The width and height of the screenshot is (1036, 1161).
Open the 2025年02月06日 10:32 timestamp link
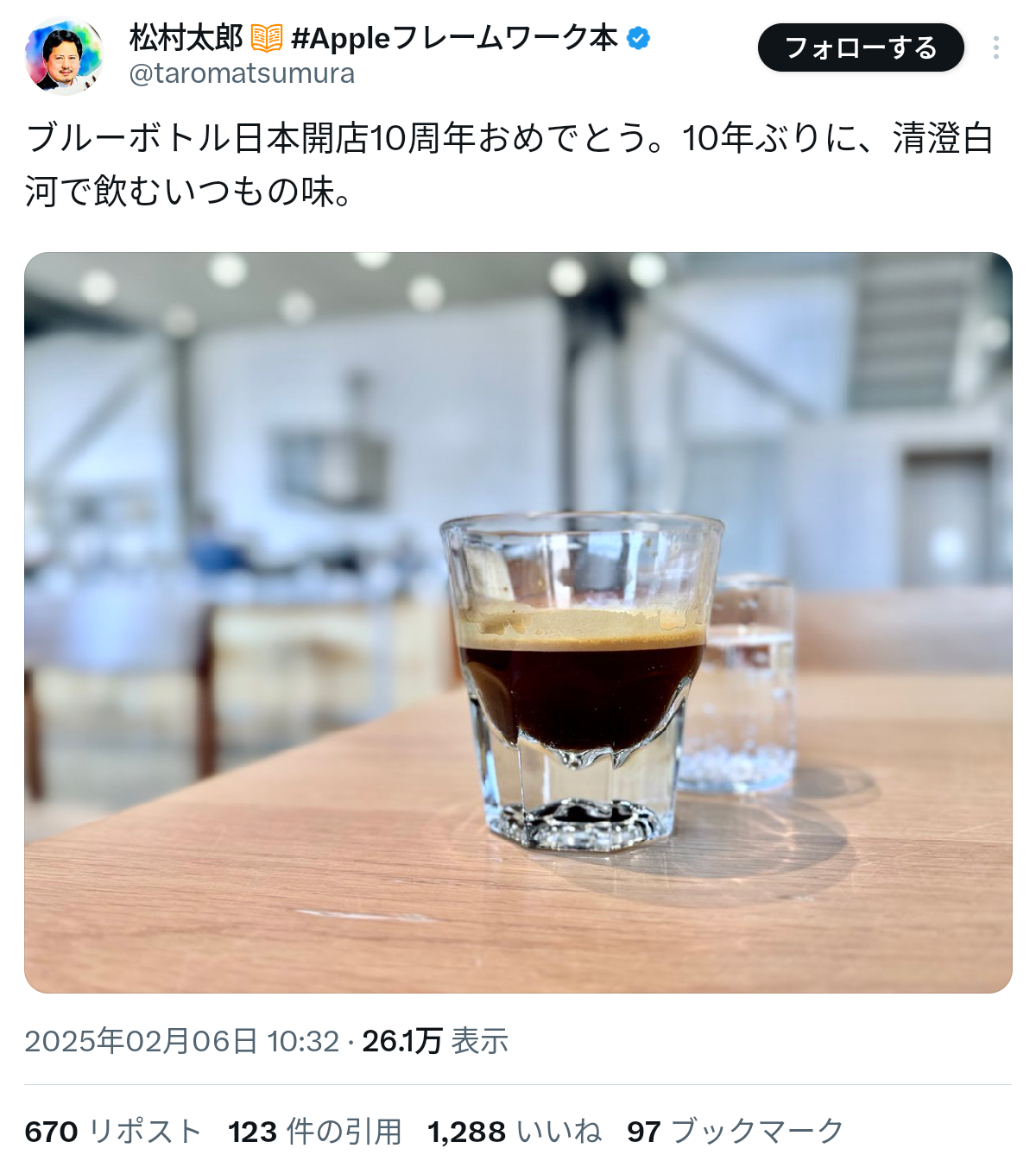tap(182, 1041)
